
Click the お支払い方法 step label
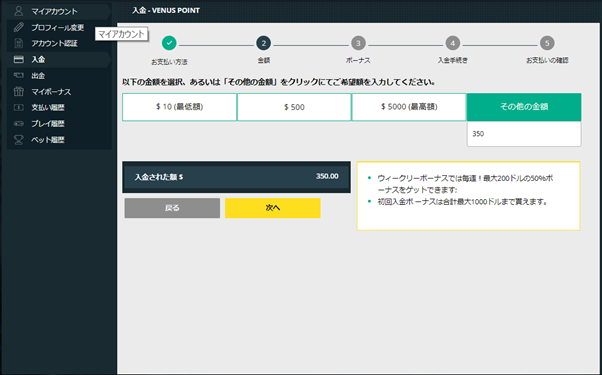169,62
